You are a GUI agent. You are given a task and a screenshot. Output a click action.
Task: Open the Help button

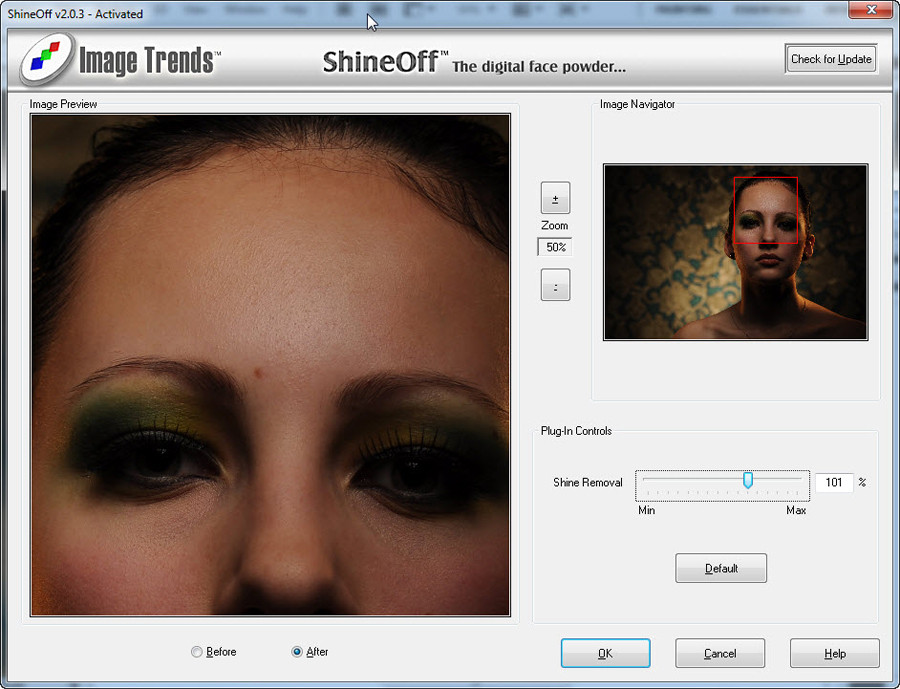click(x=835, y=653)
